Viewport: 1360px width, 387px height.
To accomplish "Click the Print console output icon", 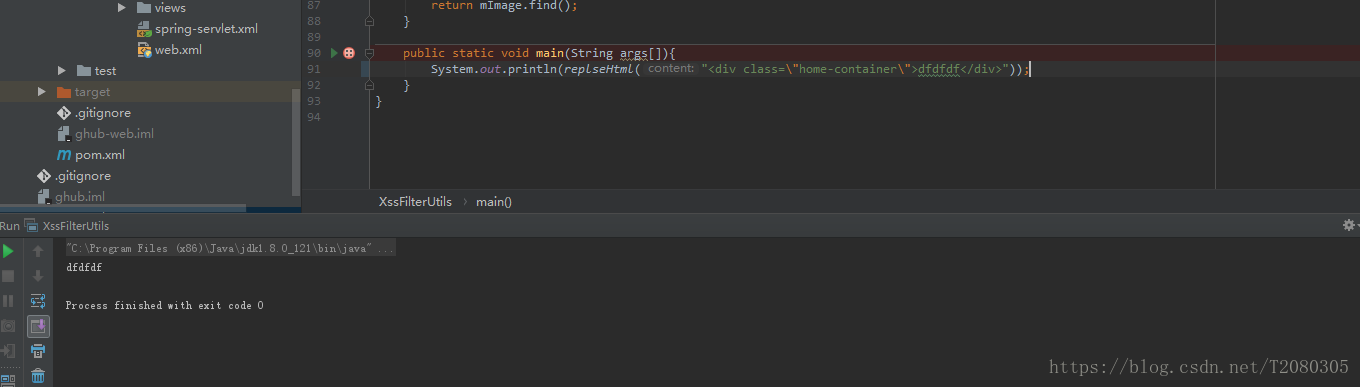I will click(38, 351).
